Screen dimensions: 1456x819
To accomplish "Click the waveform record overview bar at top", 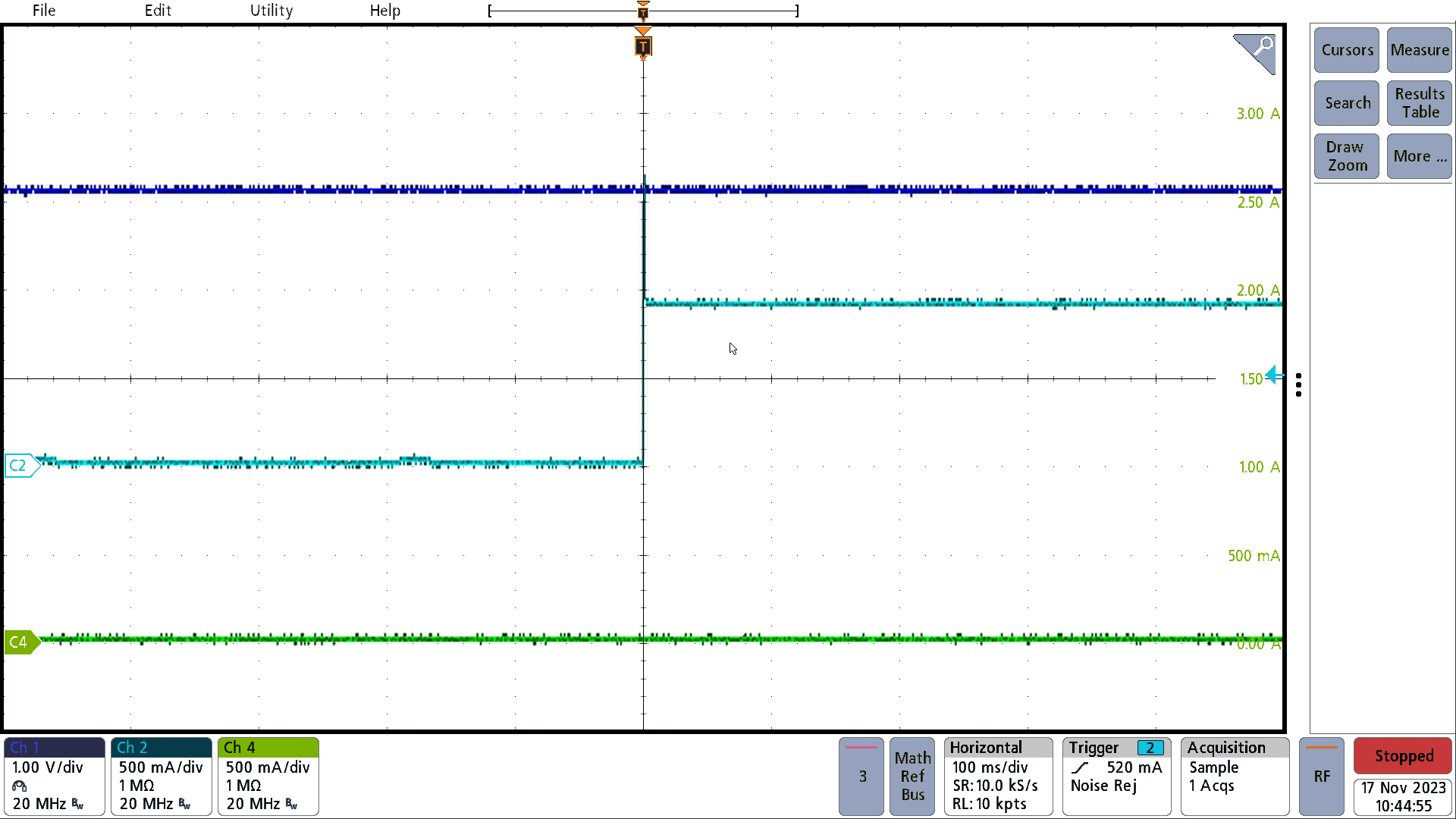I will [x=643, y=11].
